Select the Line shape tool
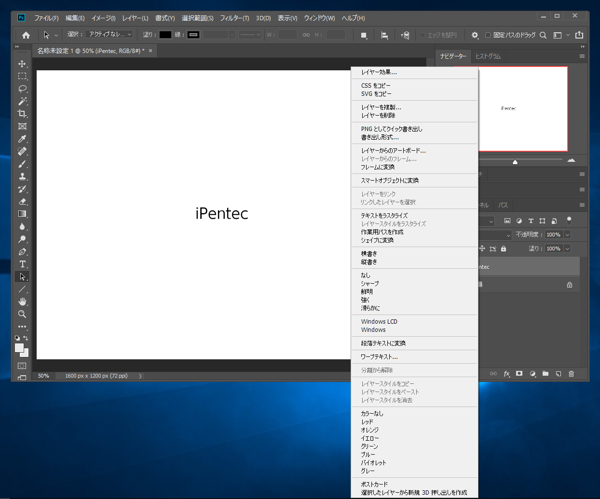600x499 pixels. pyautogui.click(x=22, y=289)
